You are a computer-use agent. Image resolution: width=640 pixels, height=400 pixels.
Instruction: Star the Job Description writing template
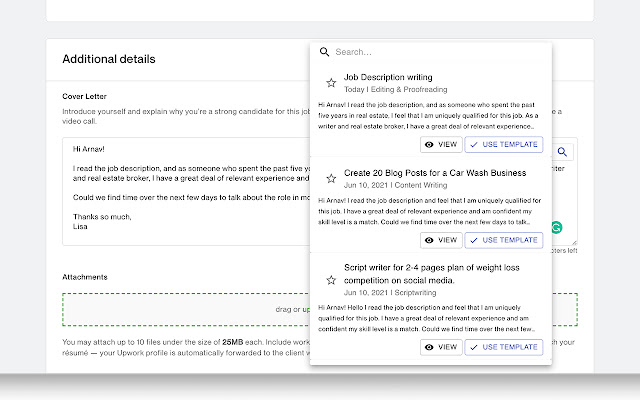[331, 83]
